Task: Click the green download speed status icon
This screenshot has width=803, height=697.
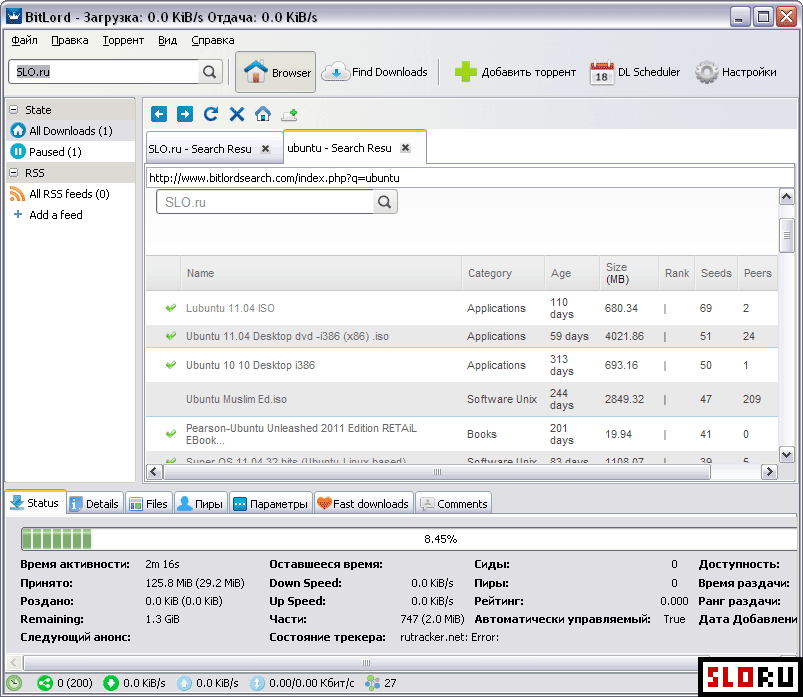Action: [111, 683]
